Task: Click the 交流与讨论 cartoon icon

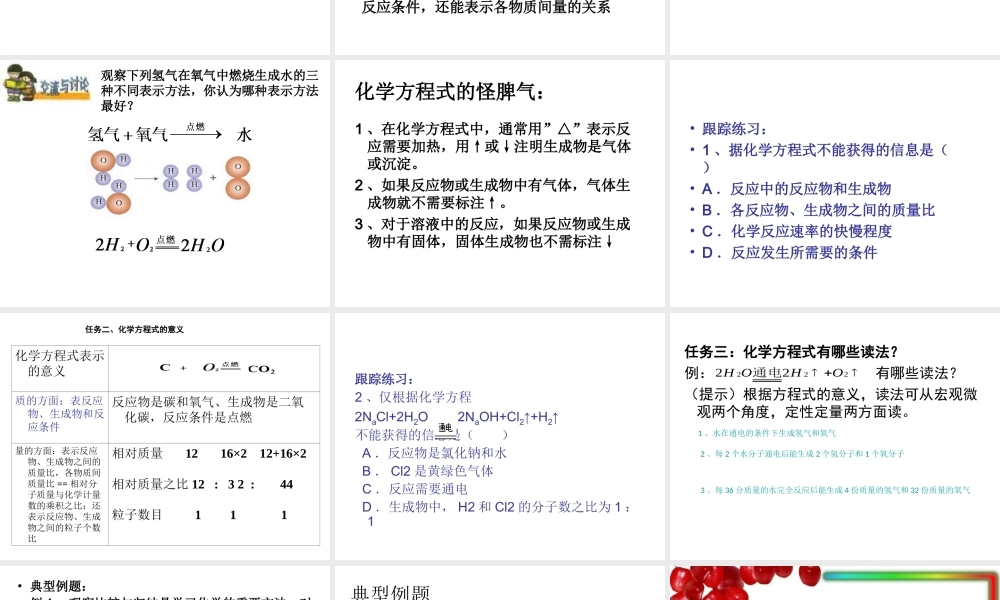Action: point(47,84)
